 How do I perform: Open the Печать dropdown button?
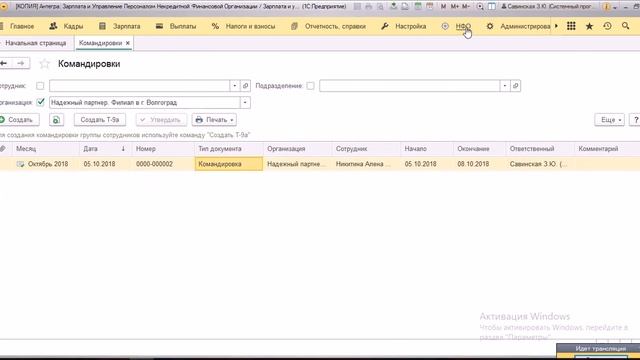point(214,120)
